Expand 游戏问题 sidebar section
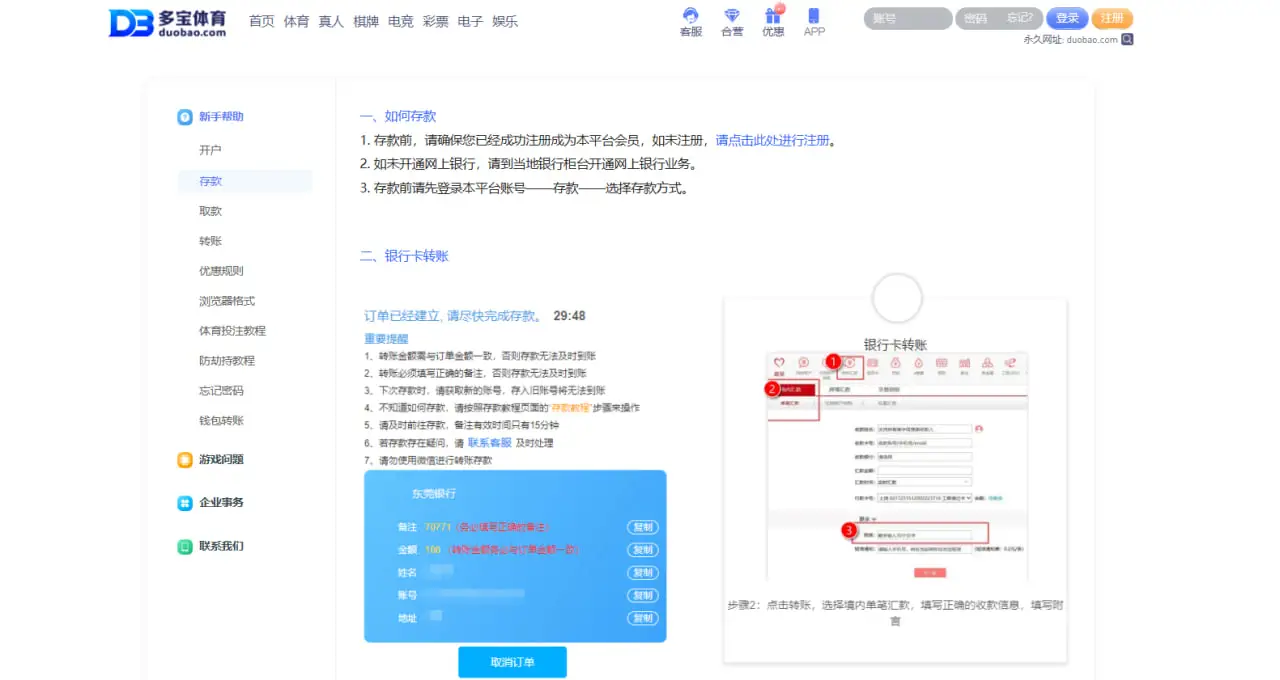The width and height of the screenshot is (1280, 680). (221, 460)
